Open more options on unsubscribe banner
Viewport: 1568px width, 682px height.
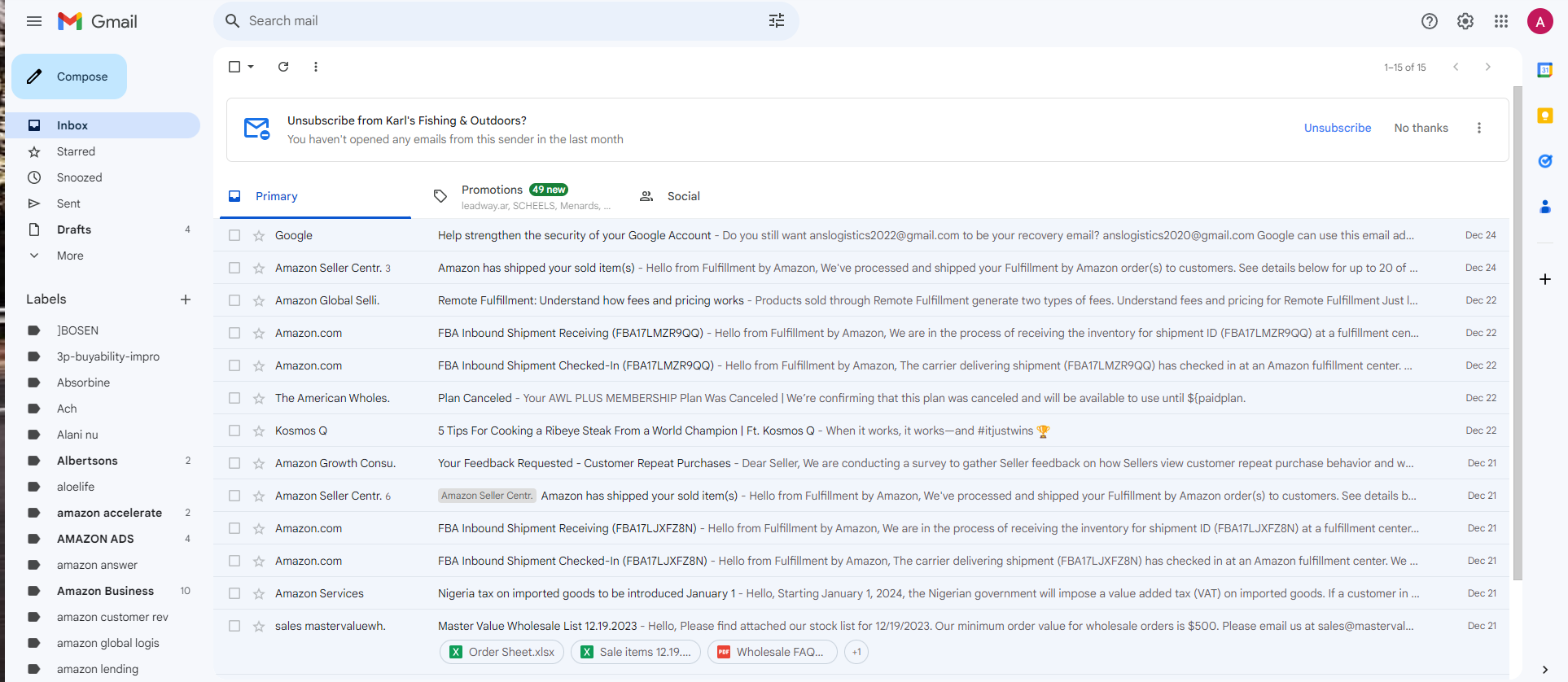click(1479, 128)
